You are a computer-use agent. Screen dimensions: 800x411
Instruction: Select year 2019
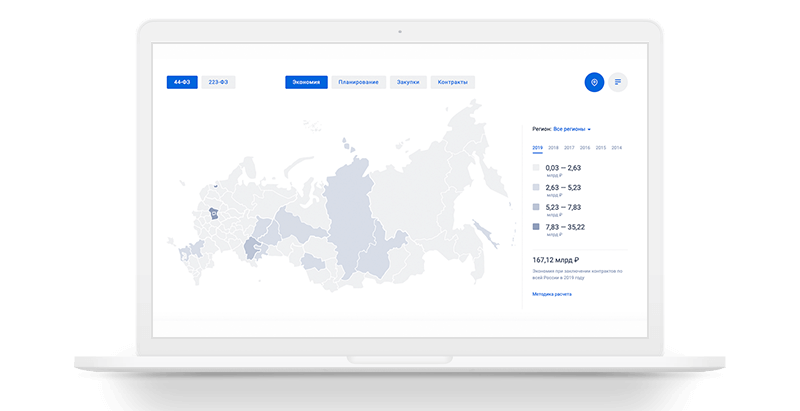(537, 148)
